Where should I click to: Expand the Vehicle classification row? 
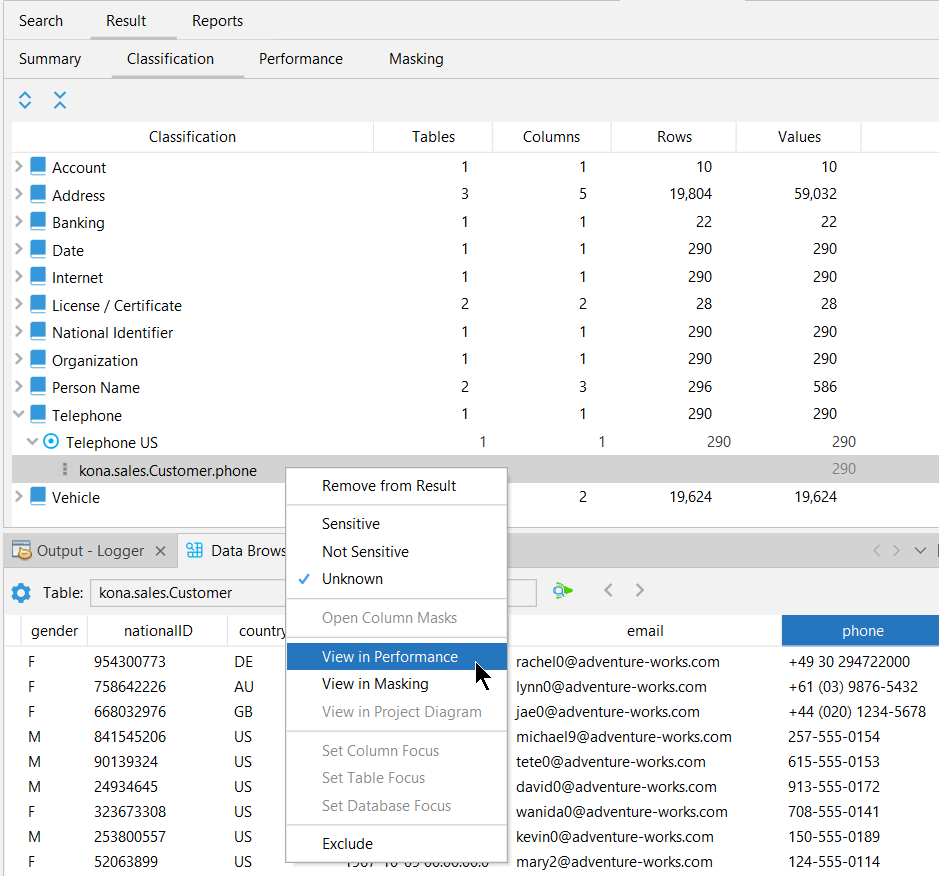click(19, 496)
